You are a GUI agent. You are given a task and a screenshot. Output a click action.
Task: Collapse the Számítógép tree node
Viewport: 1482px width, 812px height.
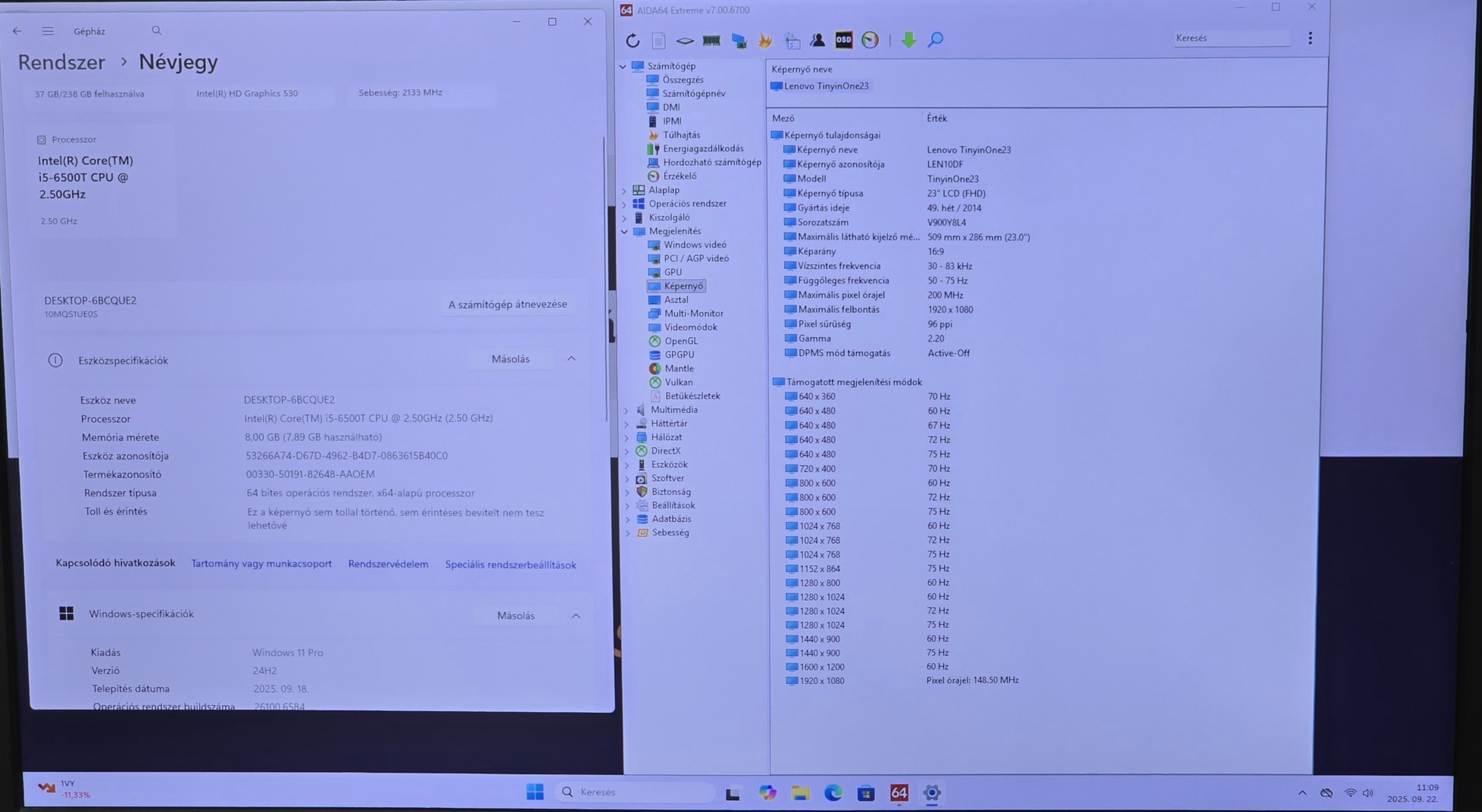point(623,67)
